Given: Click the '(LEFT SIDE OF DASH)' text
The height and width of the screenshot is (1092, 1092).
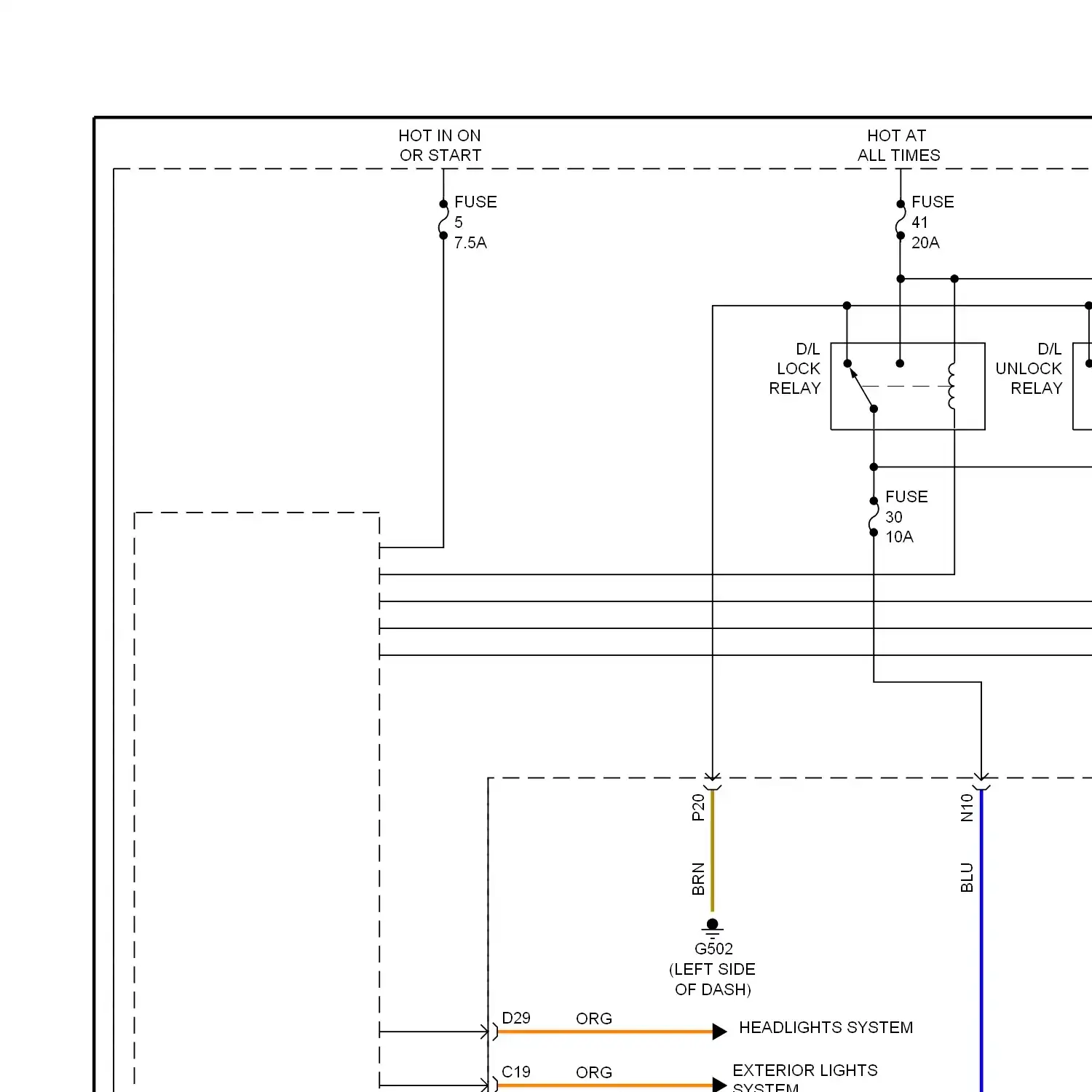Looking at the screenshot, I should coord(712,979).
